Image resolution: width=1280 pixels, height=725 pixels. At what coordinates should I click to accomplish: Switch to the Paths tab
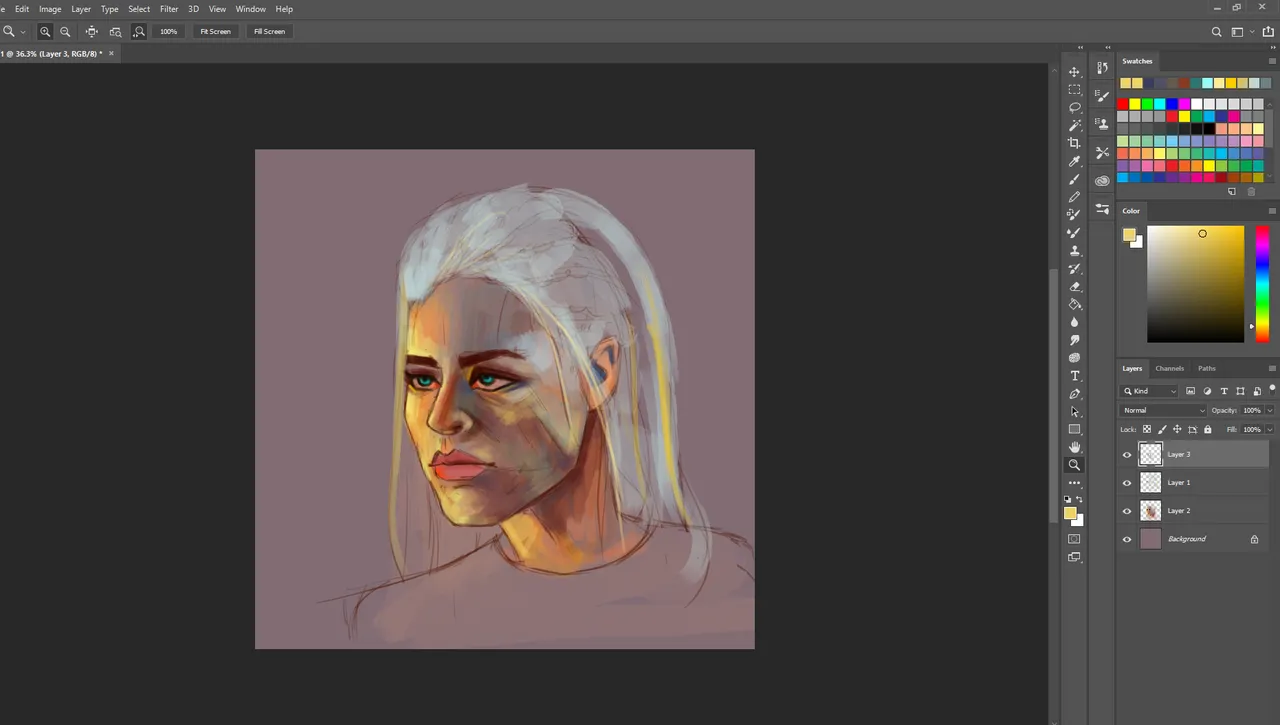1207,368
